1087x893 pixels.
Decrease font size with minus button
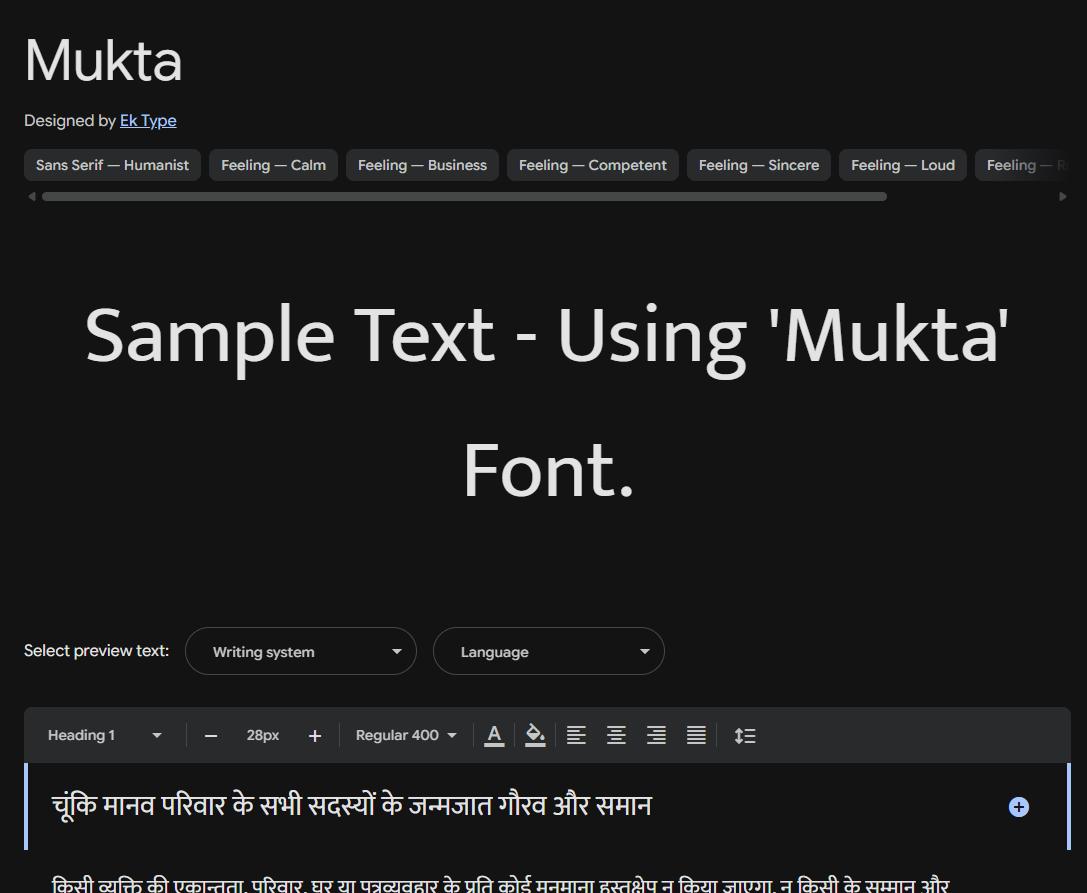click(211, 736)
